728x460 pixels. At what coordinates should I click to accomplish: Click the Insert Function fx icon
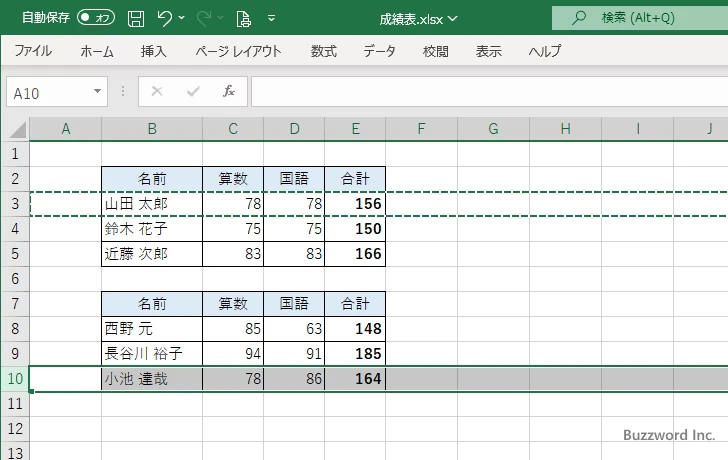229,91
